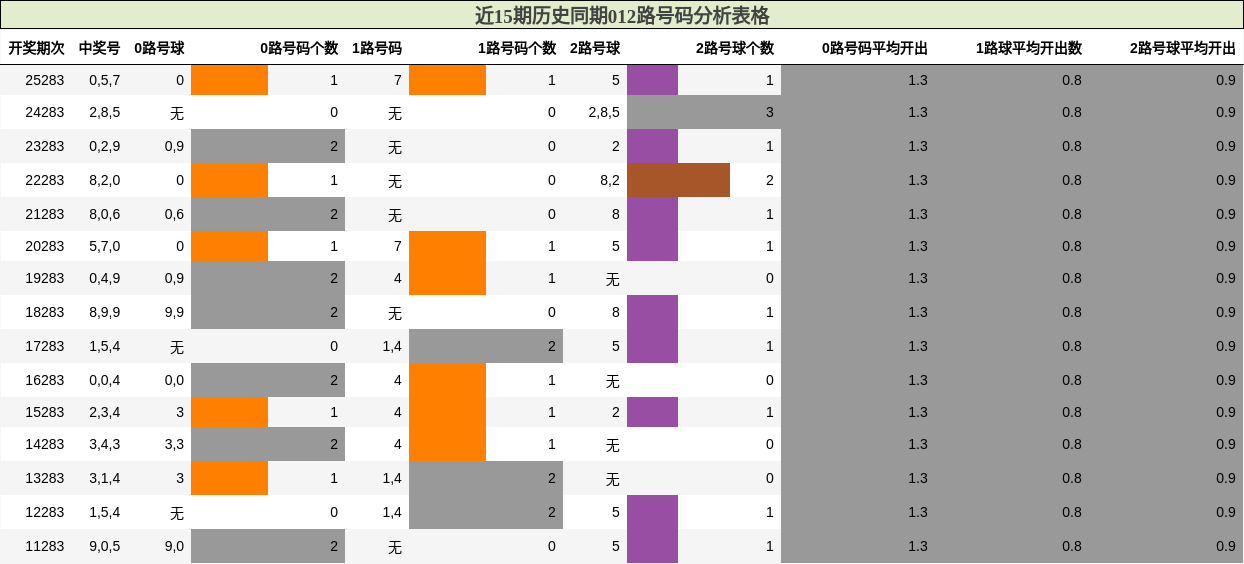
Task: Select period cell 22283
Action: point(45,180)
